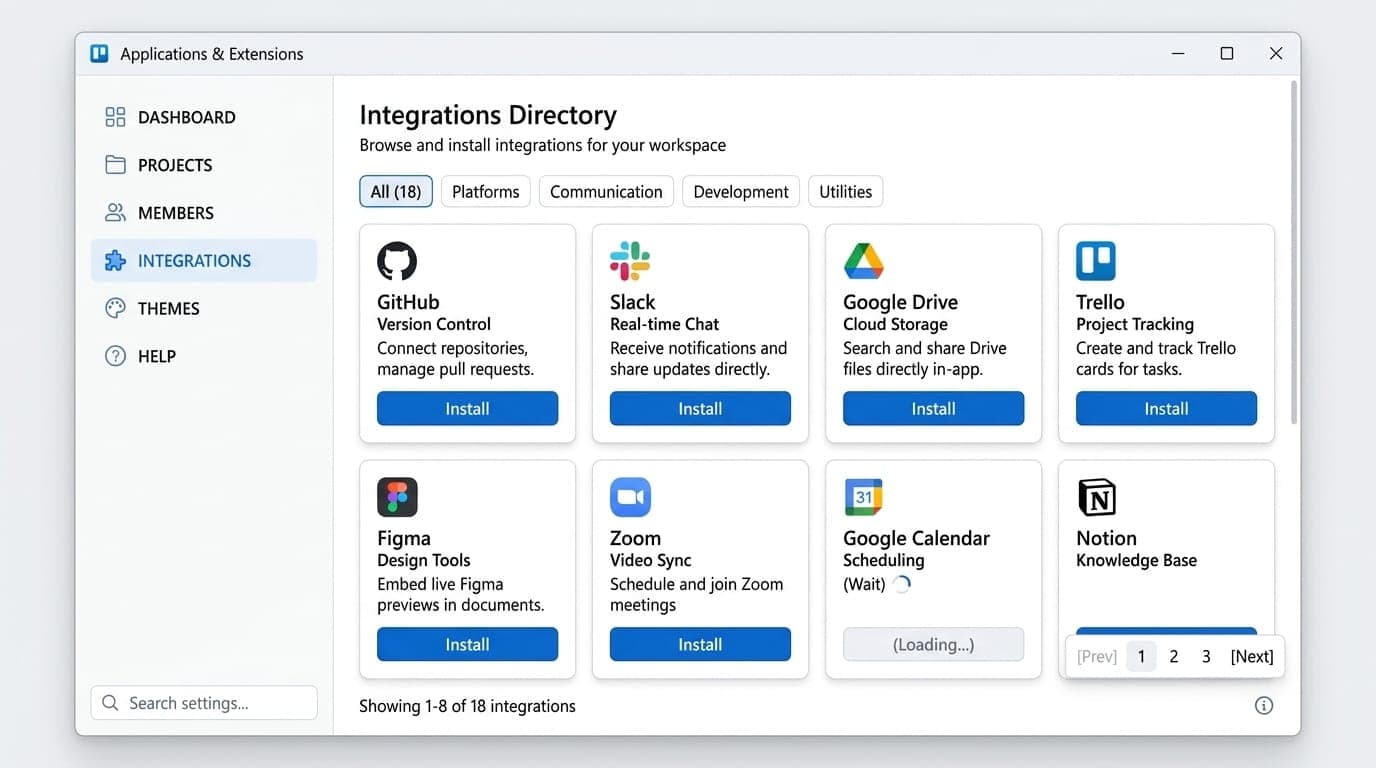This screenshot has height=768, width=1376.
Task: Click the Slack logo icon
Action: pos(630,261)
